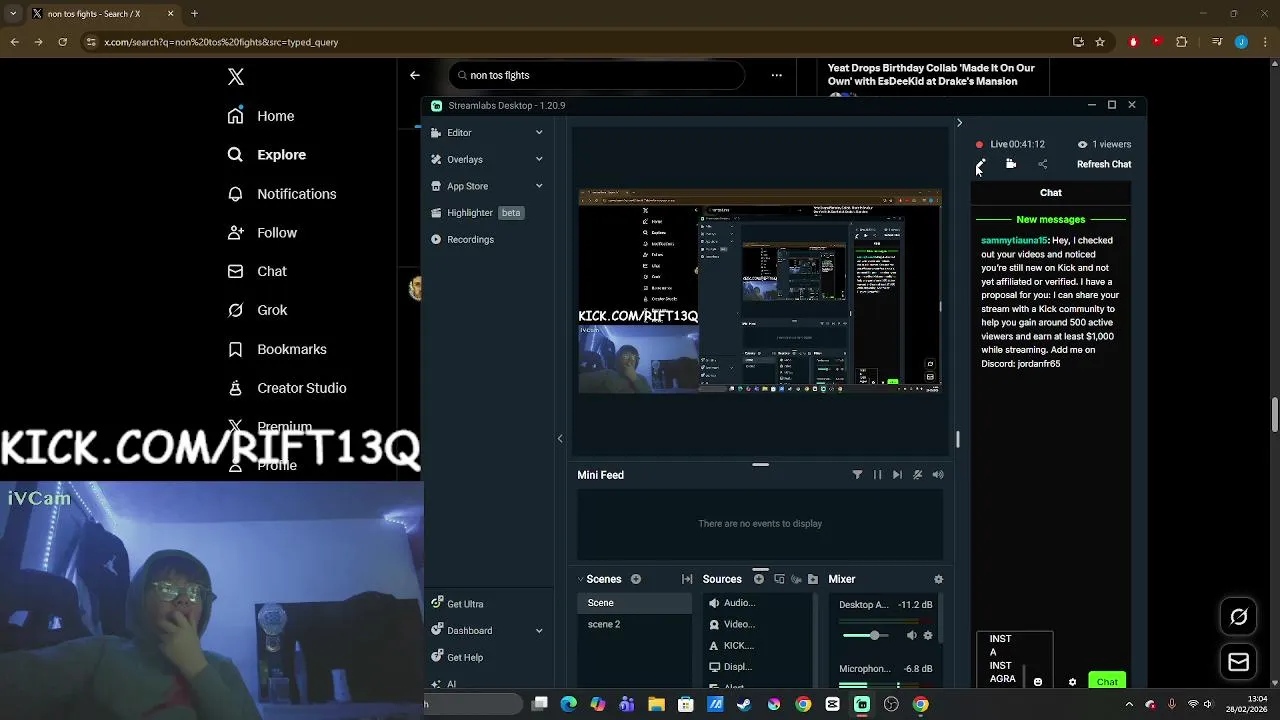Open Notifications on X sidebar
The width and height of the screenshot is (1280, 720).
[282, 194]
